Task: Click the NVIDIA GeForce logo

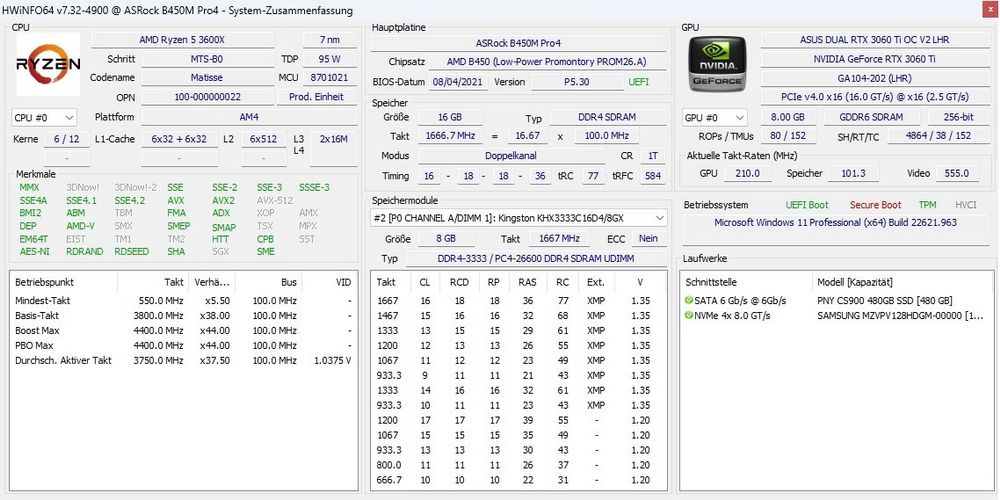Action: tap(718, 65)
